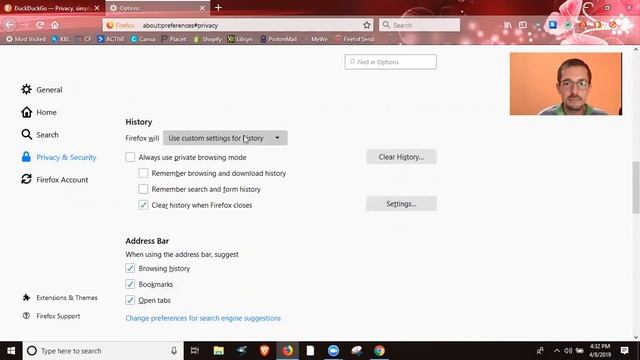640x360 pixels.
Task: Click the Cortana microphone icon
Action: click(174, 351)
